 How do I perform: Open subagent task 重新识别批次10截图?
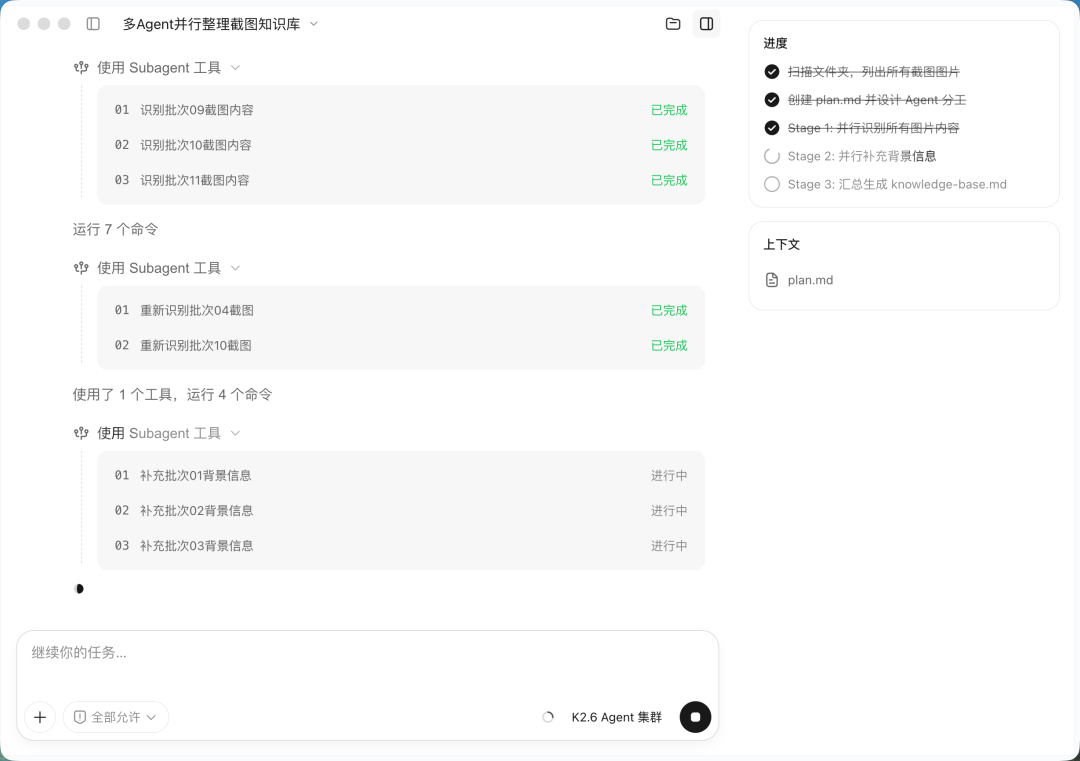point(401,346)
